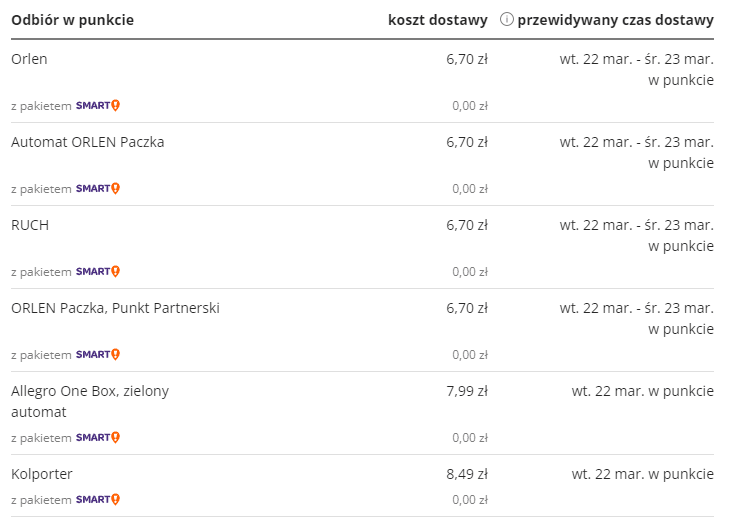Click the koszt dostawy column header

point(438,20)
